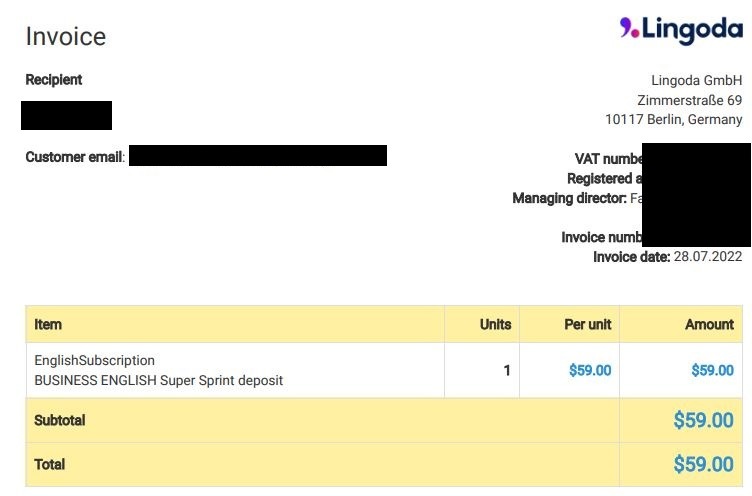752x496 pixels.
Task: Click the Zimmerstraße 69 address line
Action: [690, 100]
